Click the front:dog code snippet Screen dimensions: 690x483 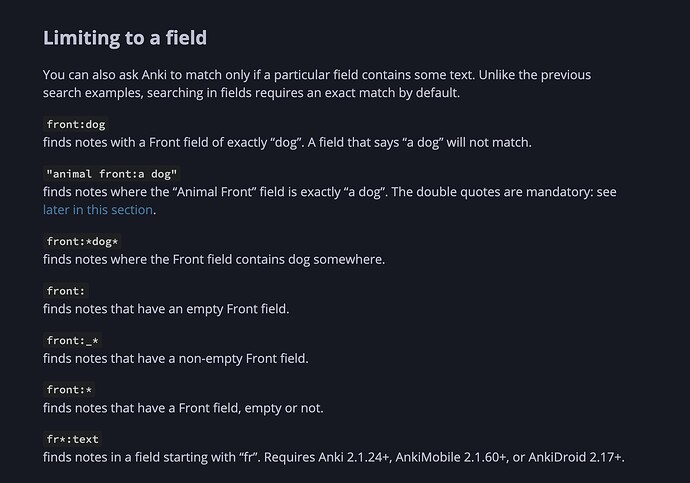tap(76, 125)
